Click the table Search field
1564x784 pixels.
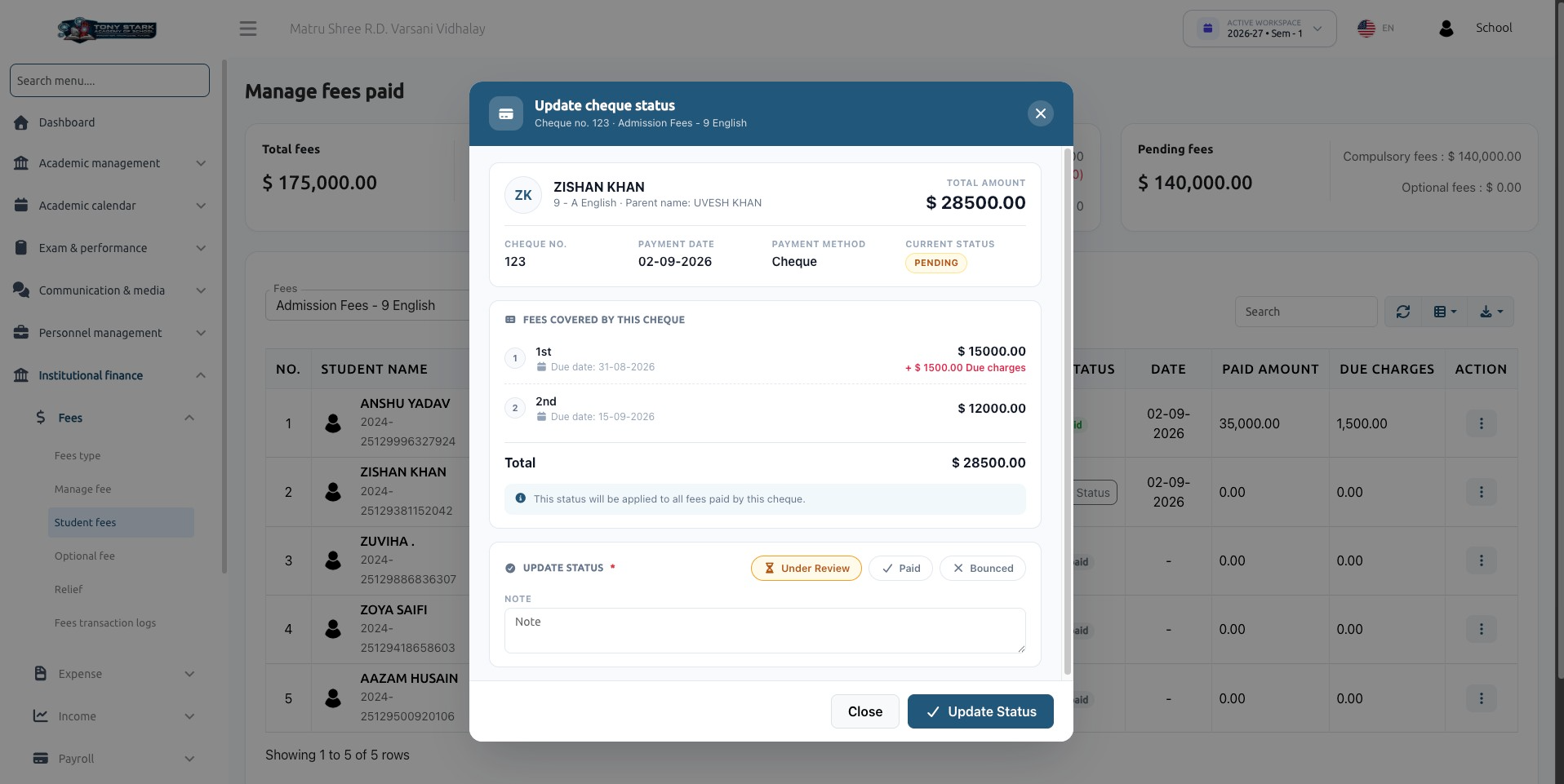1305,312
